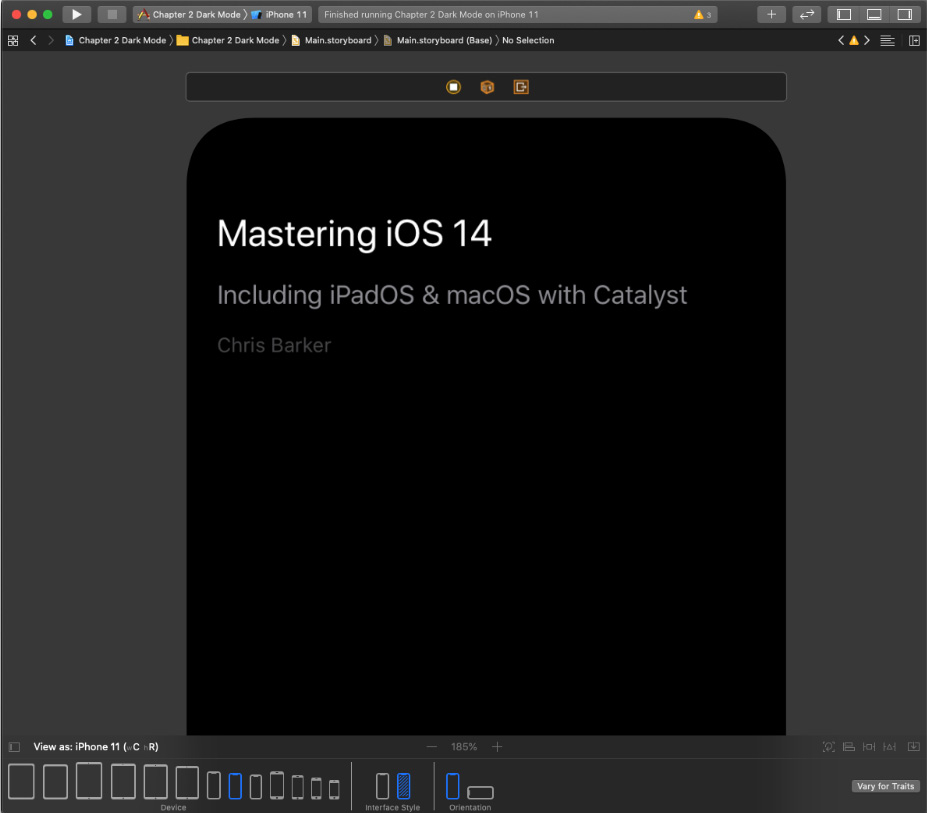Click the Finished running activity status
Image resolution: width=927 pixels, height=813 pixels.
tap(431, 15)
